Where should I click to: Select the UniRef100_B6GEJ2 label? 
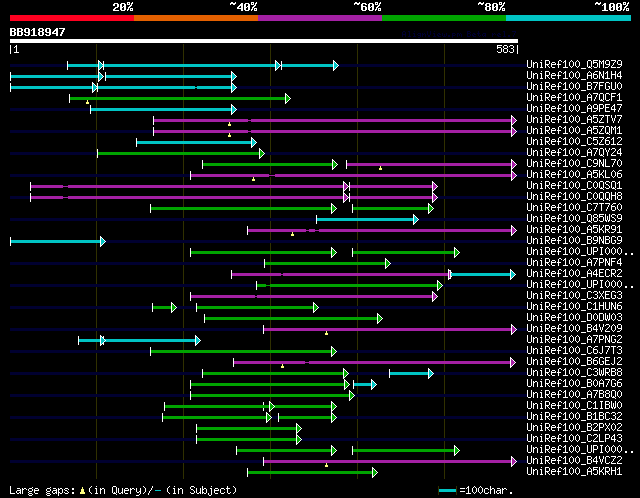click(574, 362)
